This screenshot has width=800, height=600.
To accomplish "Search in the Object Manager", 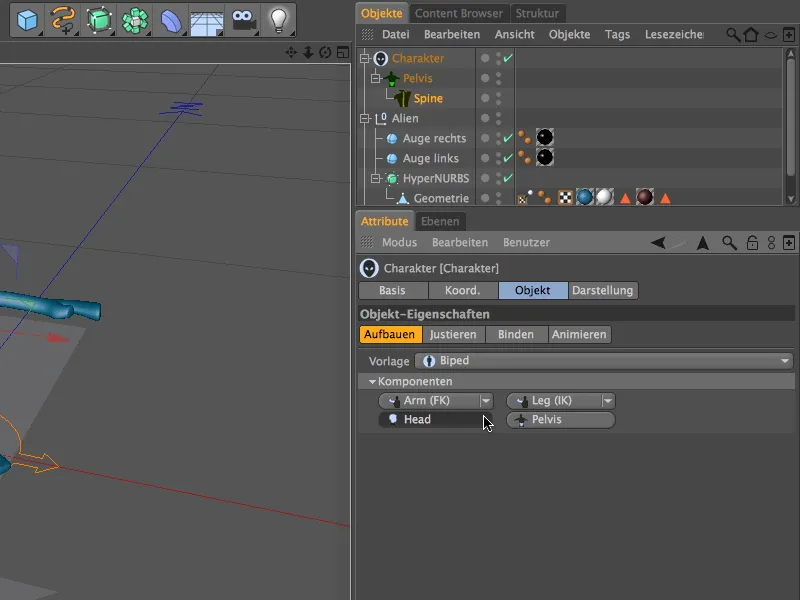I will point(733,35).
